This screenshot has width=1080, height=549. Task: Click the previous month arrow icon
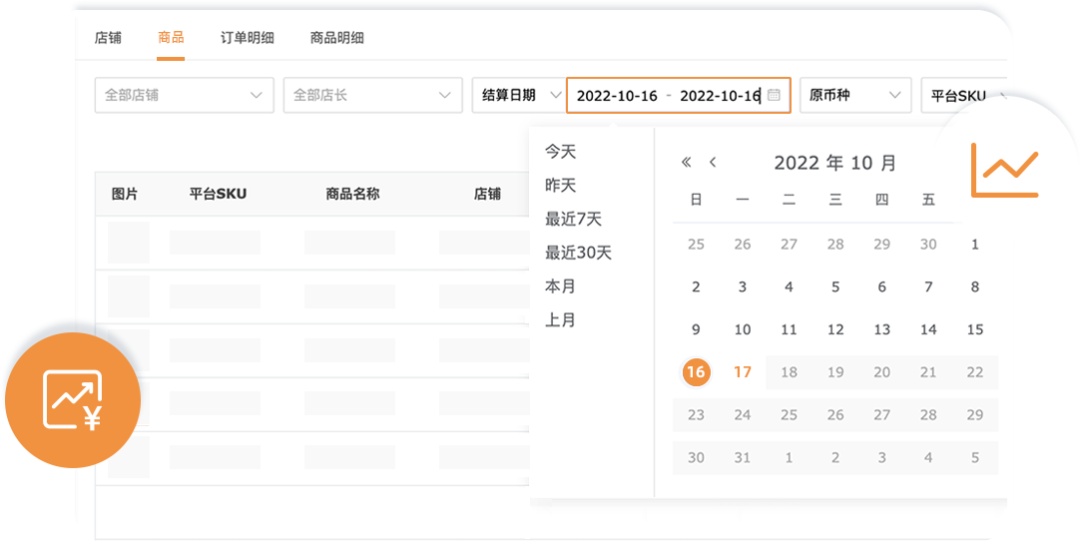[713, 163]
